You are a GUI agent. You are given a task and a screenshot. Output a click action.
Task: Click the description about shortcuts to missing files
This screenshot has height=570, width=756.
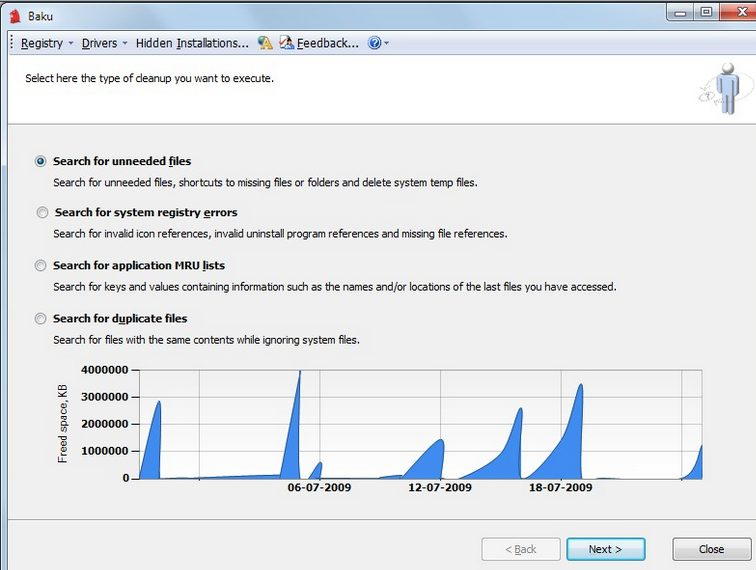pos(265,182)
